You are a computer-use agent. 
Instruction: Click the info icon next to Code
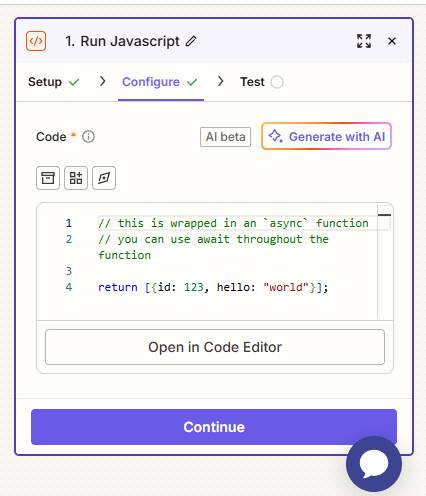coord(88,137)
